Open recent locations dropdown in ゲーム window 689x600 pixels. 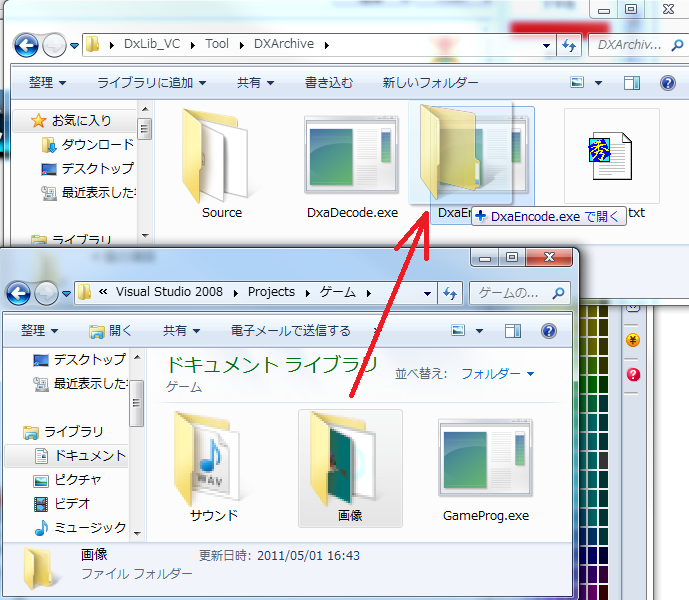66,293
